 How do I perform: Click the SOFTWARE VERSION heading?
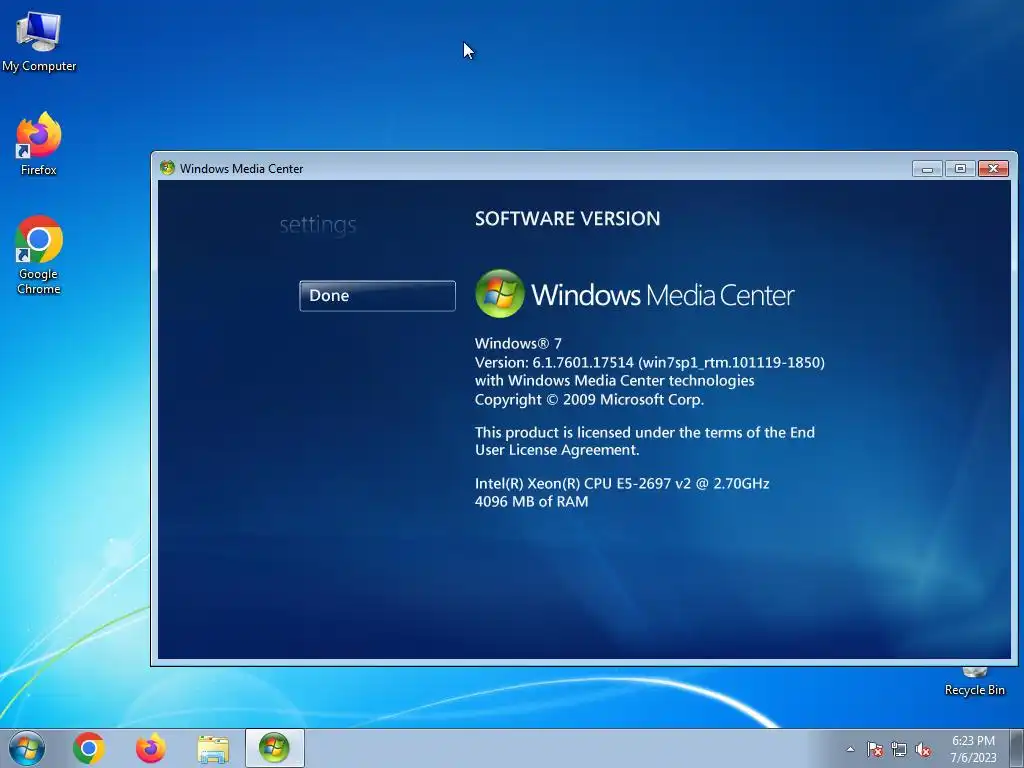coord(567,218)
